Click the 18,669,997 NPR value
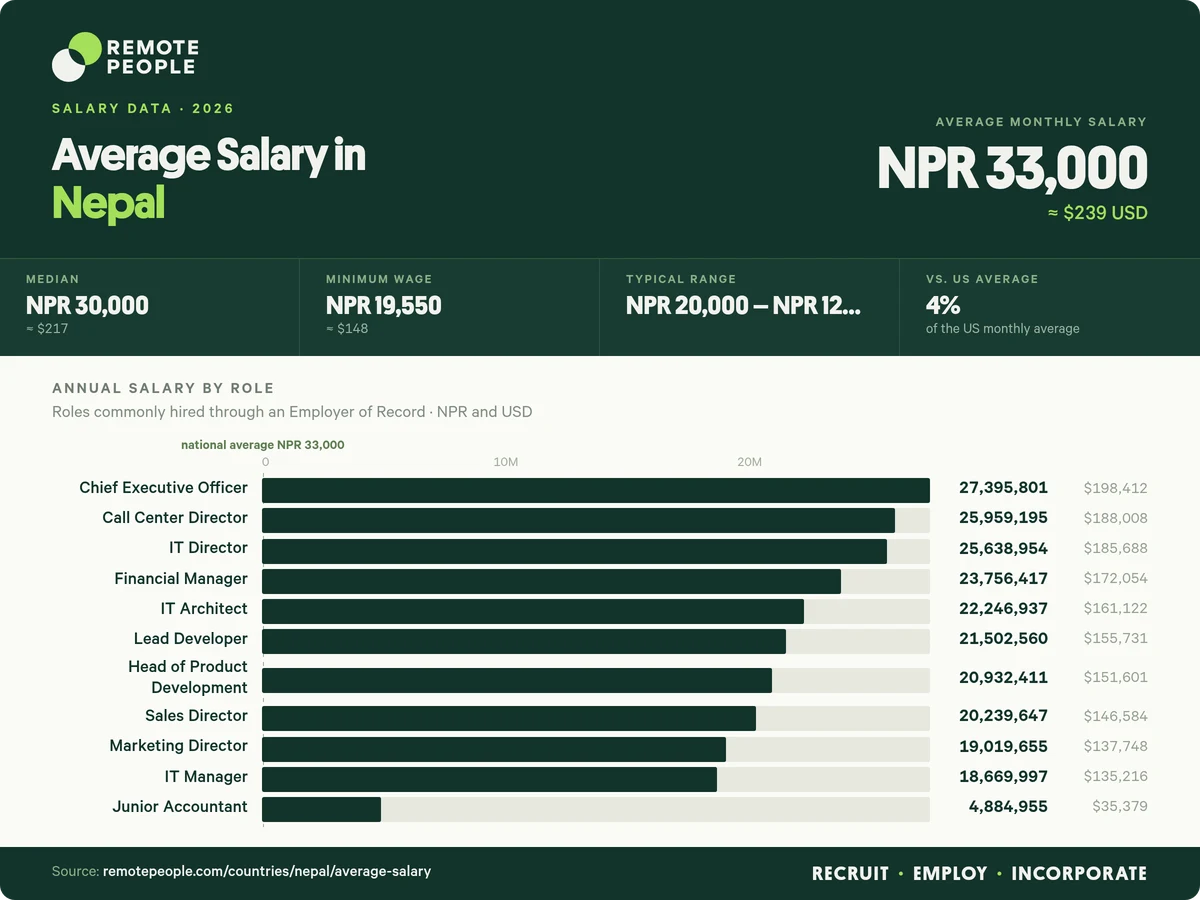This screenshot has height=900, width=1200. [1003, 776]
